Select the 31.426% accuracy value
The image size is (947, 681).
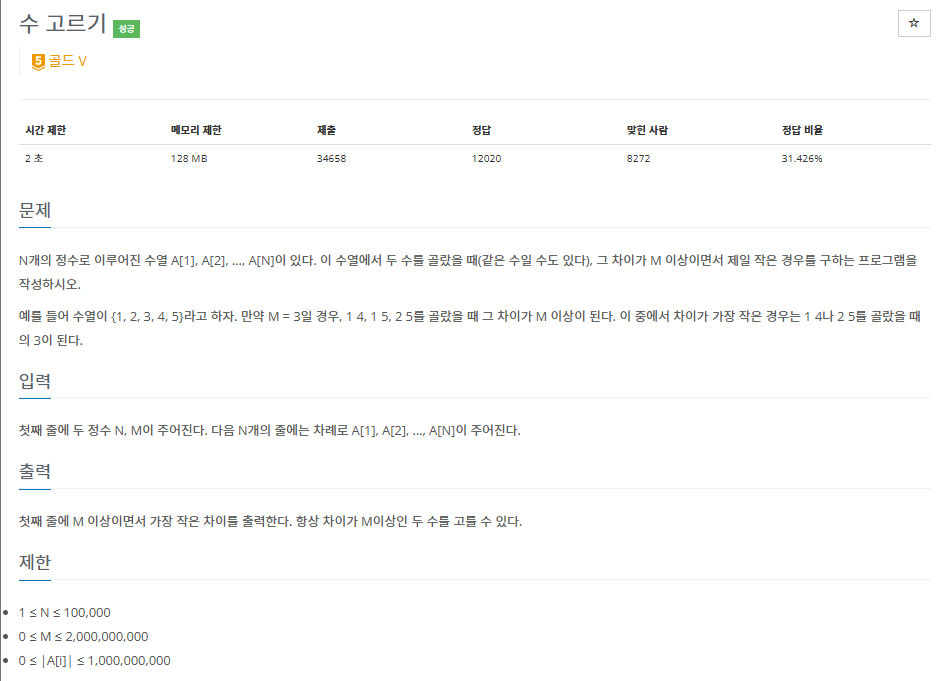pos(802,159)
